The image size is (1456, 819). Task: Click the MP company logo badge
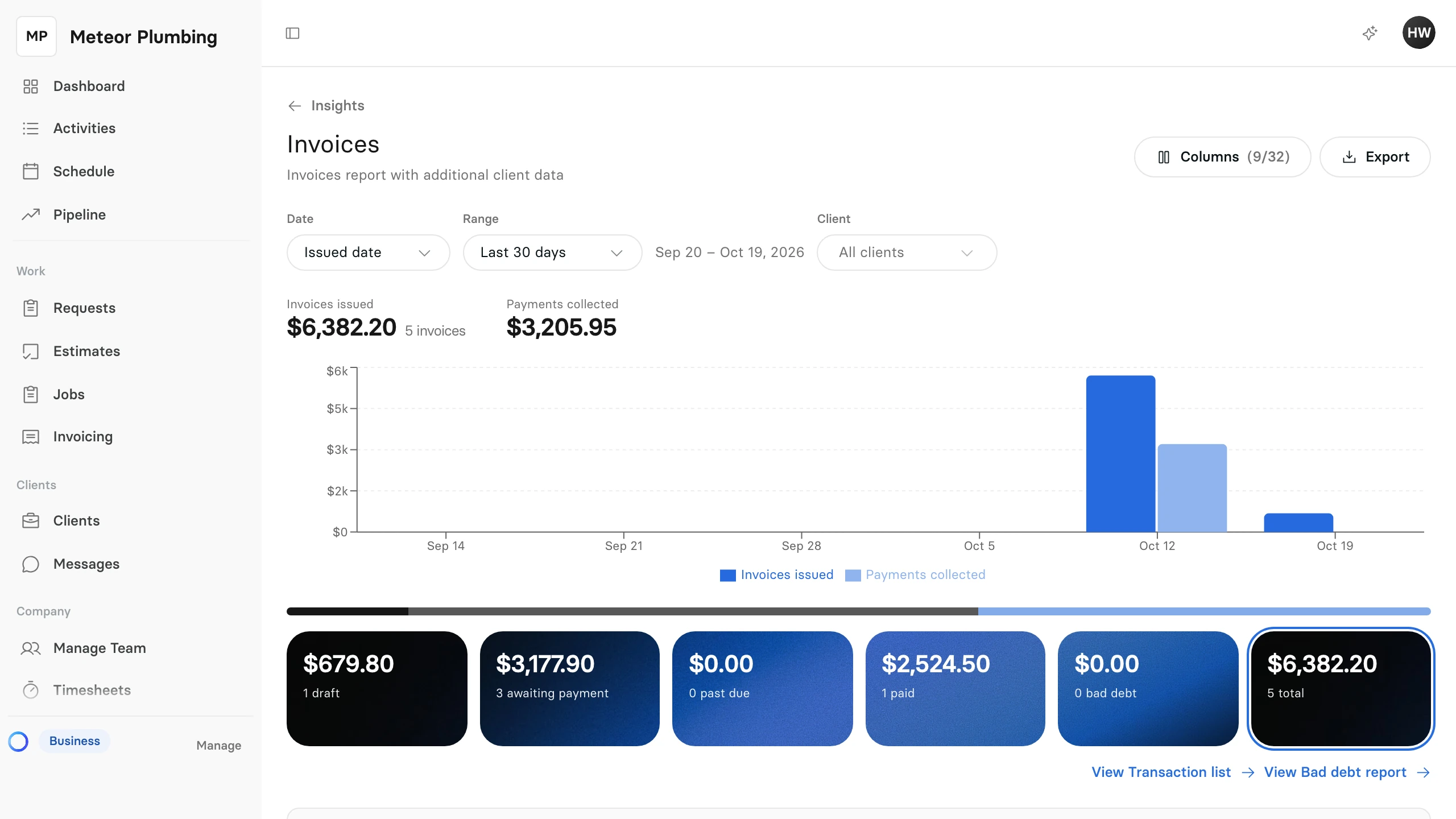pyautogui.click(x=36, y=36)
